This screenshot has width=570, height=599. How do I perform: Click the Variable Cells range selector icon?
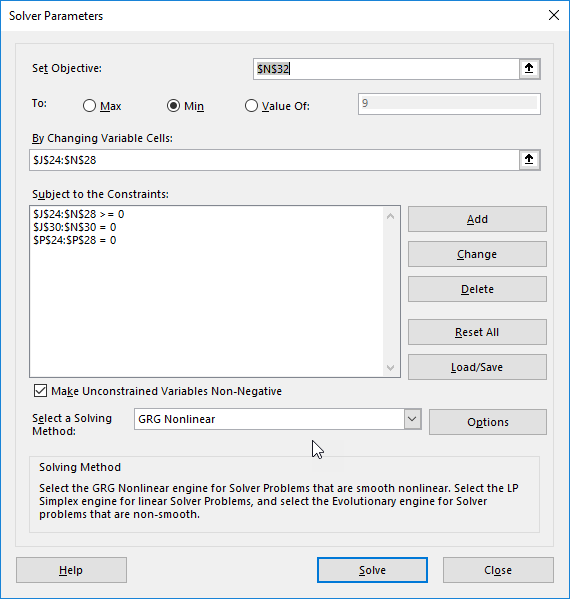529,160
